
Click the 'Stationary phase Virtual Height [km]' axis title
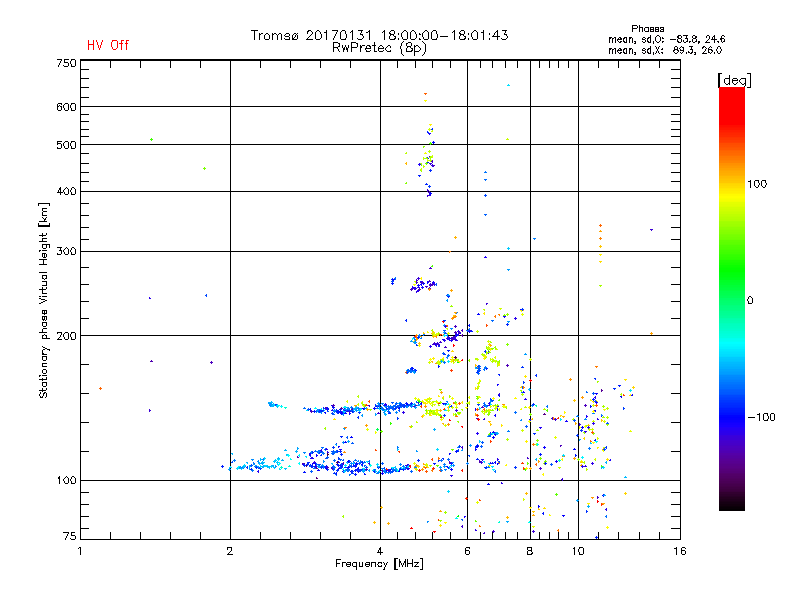(x=44, y=301)
